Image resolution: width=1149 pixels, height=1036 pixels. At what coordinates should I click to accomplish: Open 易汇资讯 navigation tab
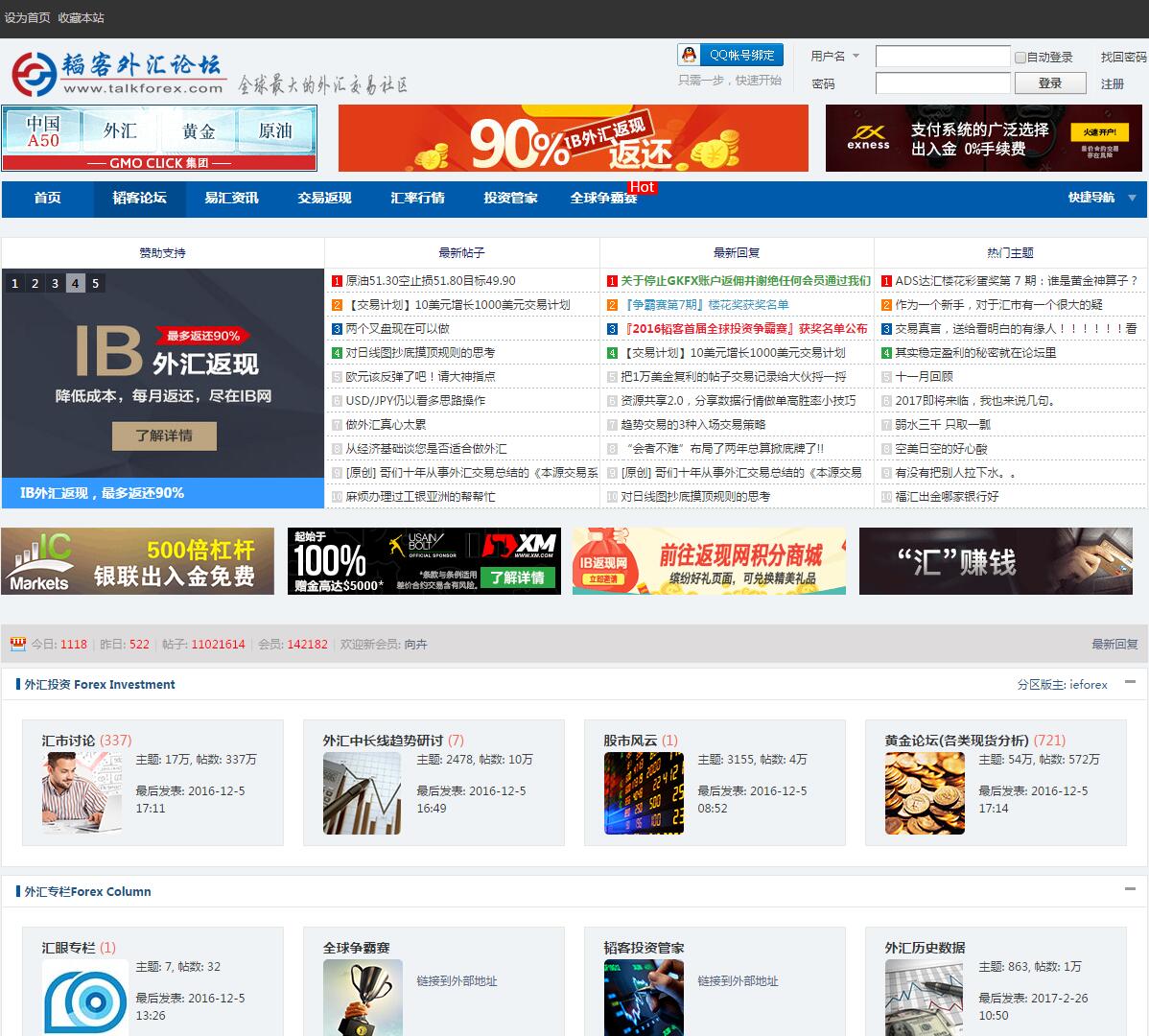coord(231,198)
